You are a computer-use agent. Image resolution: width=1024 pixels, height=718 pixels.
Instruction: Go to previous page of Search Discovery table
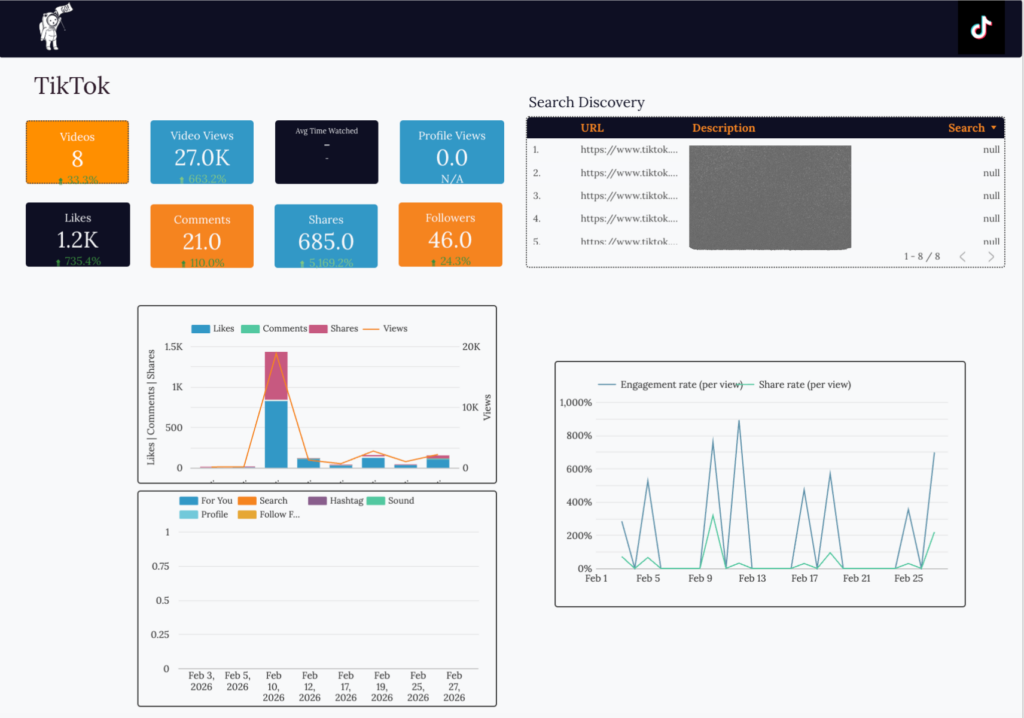click(x=963, y=257)
